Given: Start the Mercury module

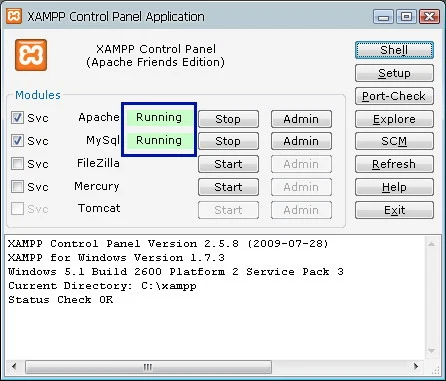Looking at the screenshot, I should point(228,187).
